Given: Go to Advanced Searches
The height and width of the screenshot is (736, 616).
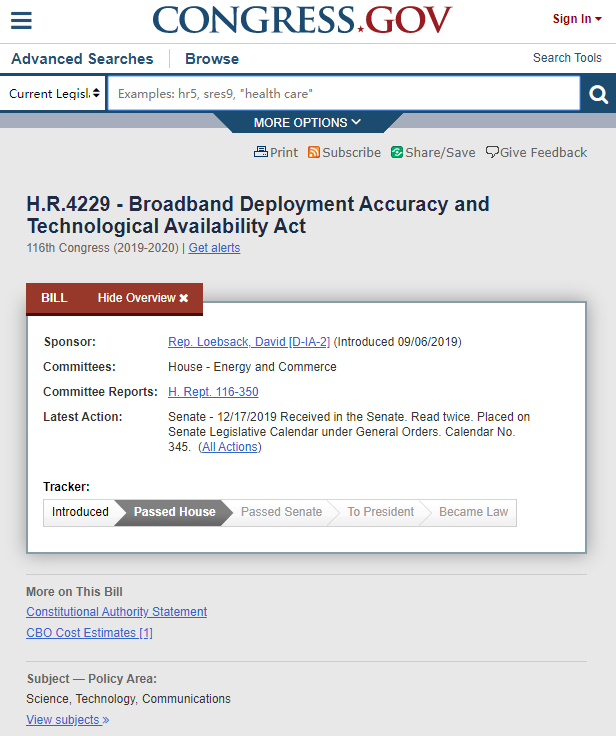Looking at the screenshot, I should (82, 59).
